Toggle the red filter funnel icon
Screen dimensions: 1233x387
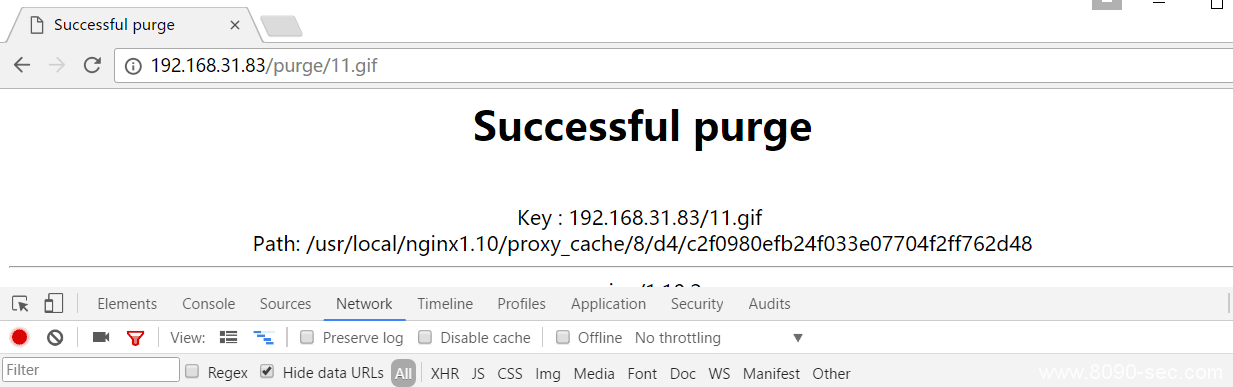tap(136, 338)
